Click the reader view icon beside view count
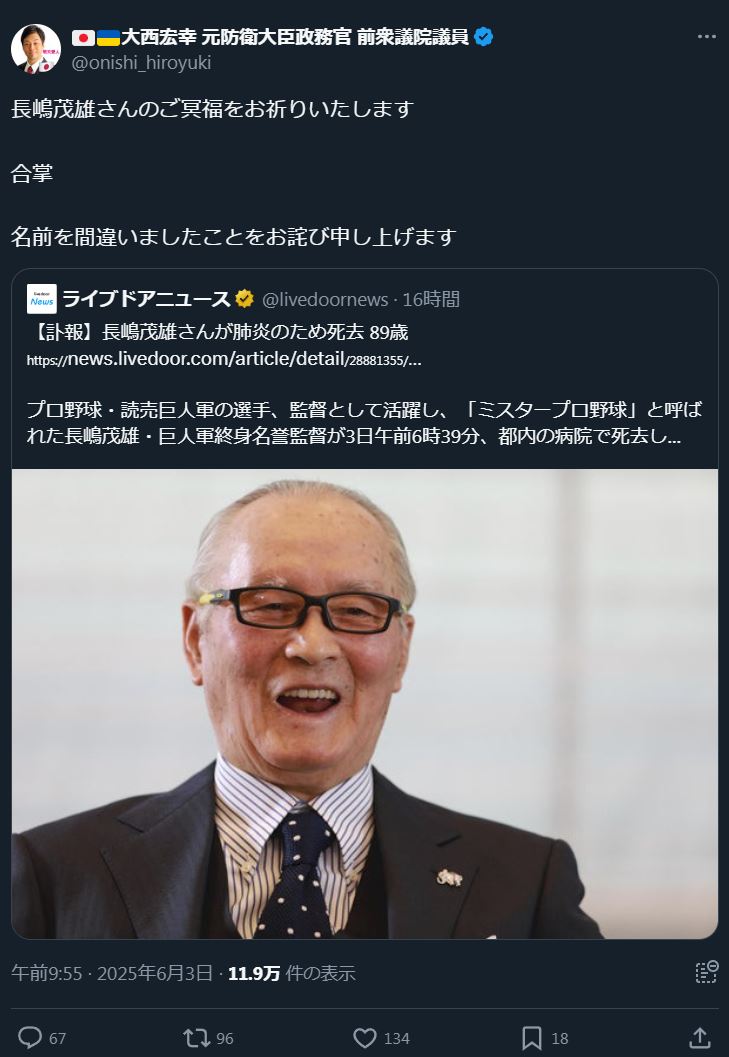Image resolution: width=729 pixels, height=1057 pixels. click(x=706, y=973)
